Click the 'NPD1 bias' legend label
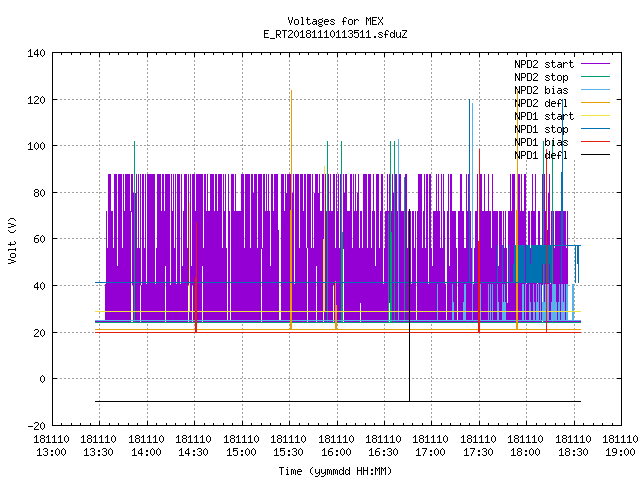The height and width of the screenshot is (480, 640). point(541,142)
